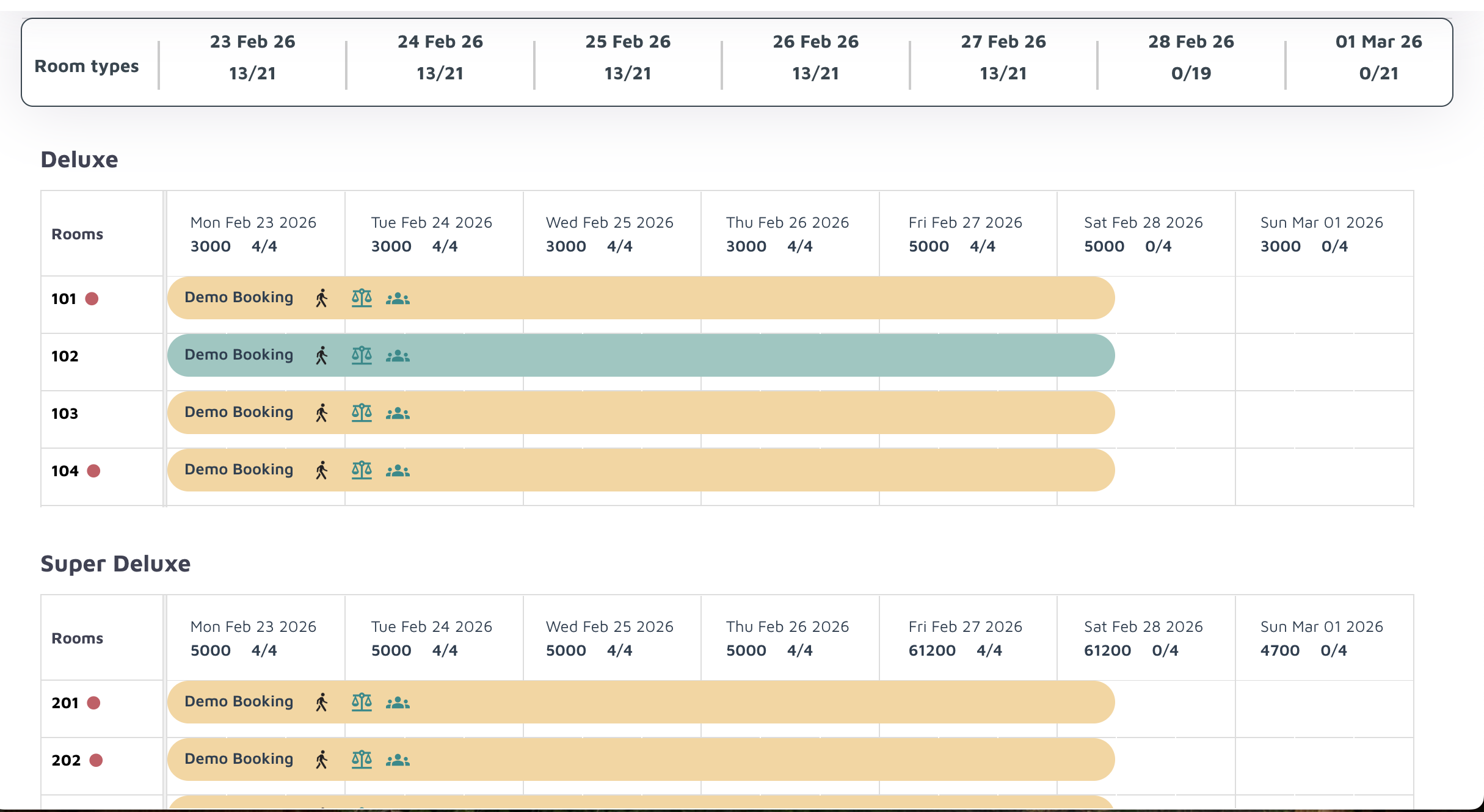Viewport: 1484px width, 812px height.
Task: Click the walk-in guest icon on Room 101 booking
Action: coord(321,298)
